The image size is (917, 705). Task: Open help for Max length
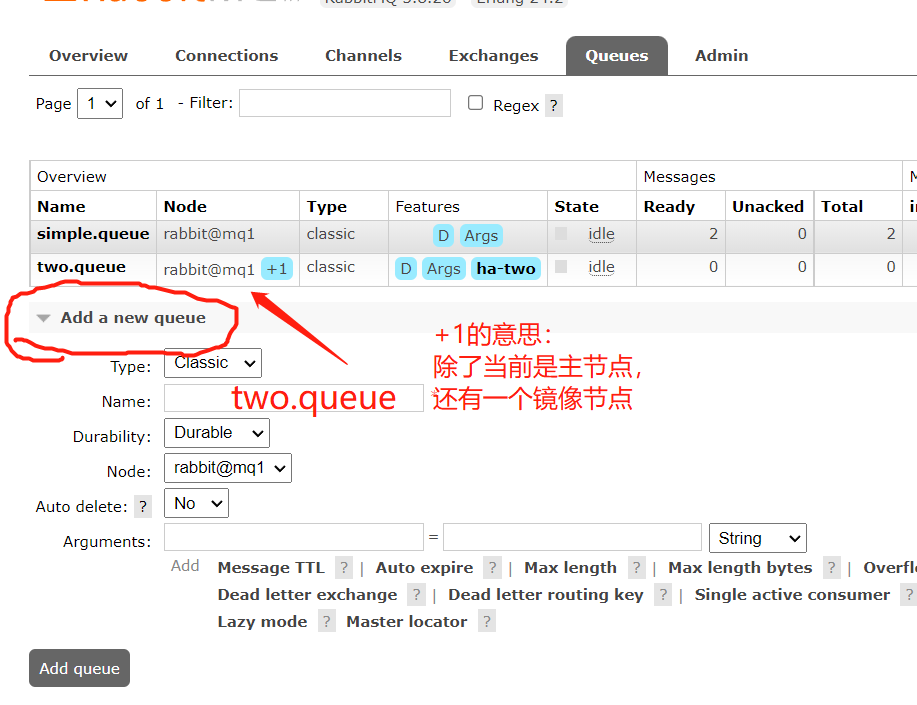[x=636, y=568]
